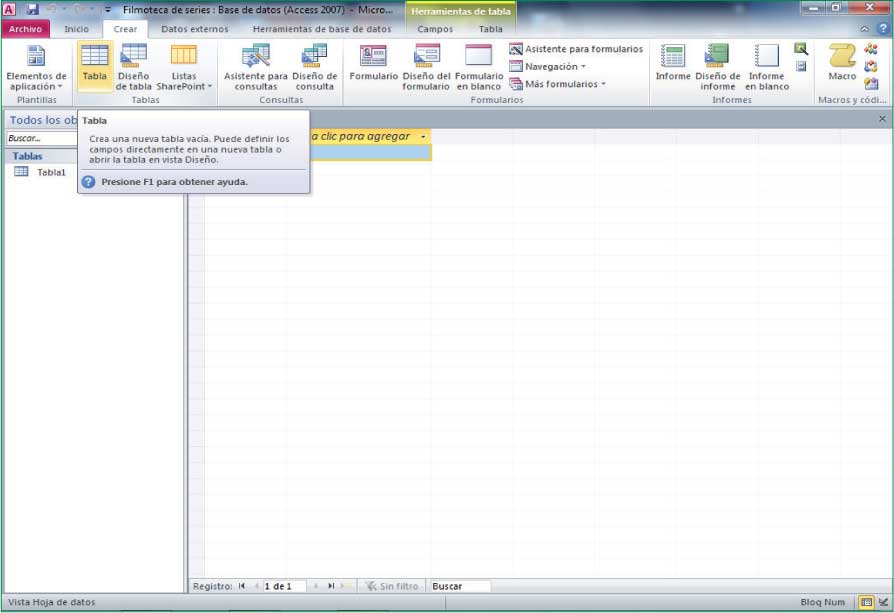Launch the report wizard icon

click(x=801, y=49)
